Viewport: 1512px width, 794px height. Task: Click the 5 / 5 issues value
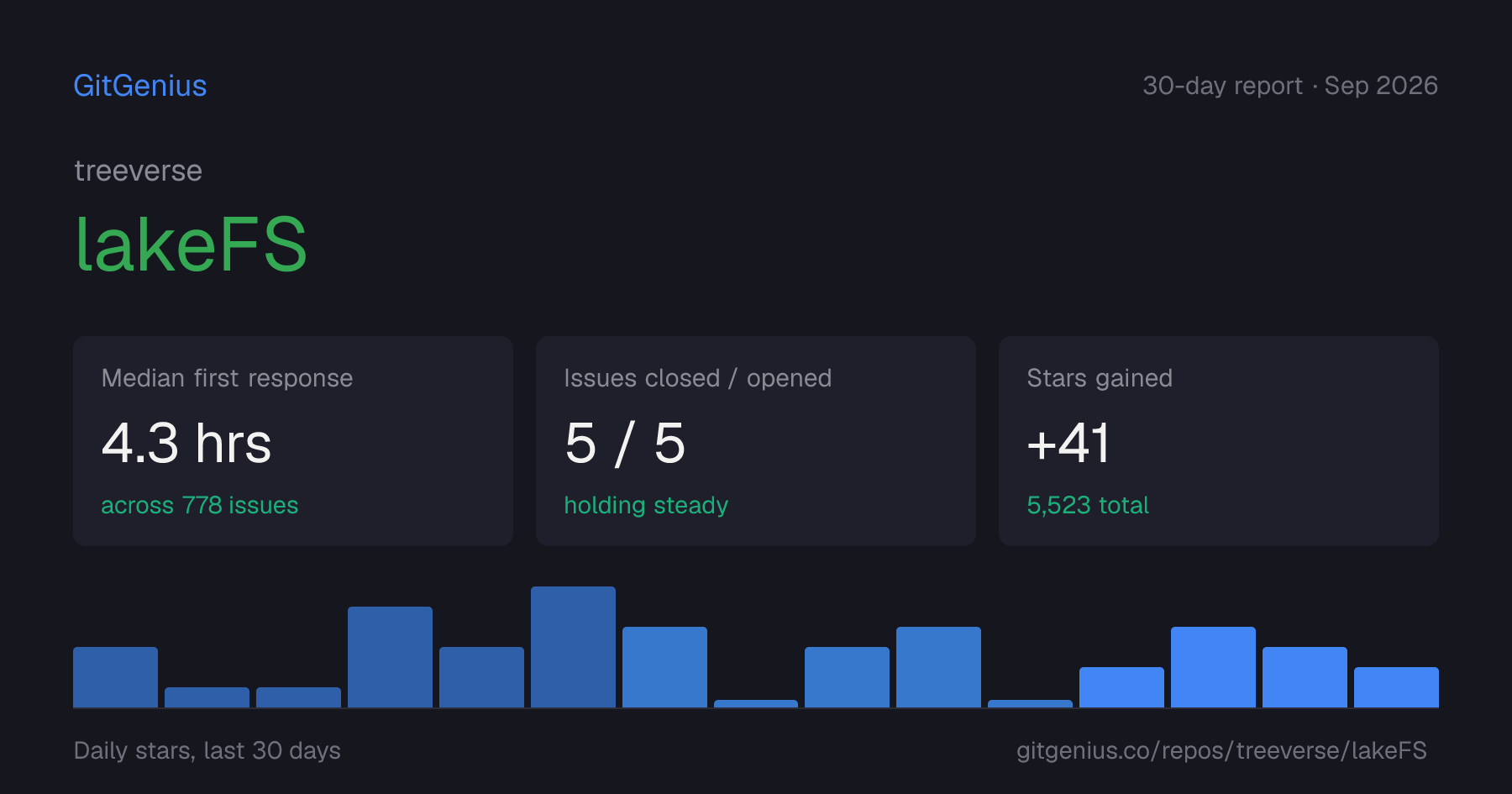(x=625, y=443)
